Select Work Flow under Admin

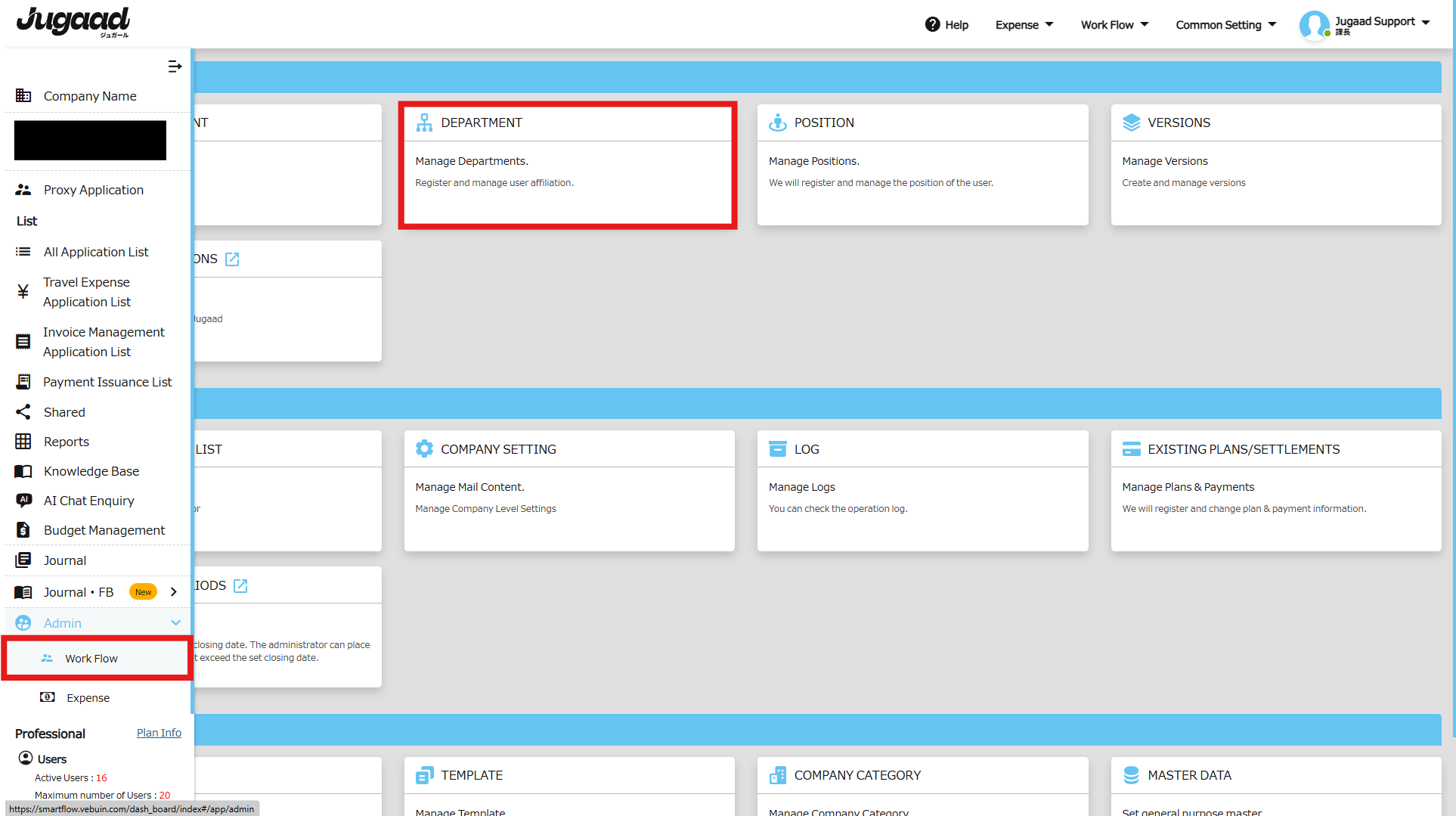coord(97,659)
